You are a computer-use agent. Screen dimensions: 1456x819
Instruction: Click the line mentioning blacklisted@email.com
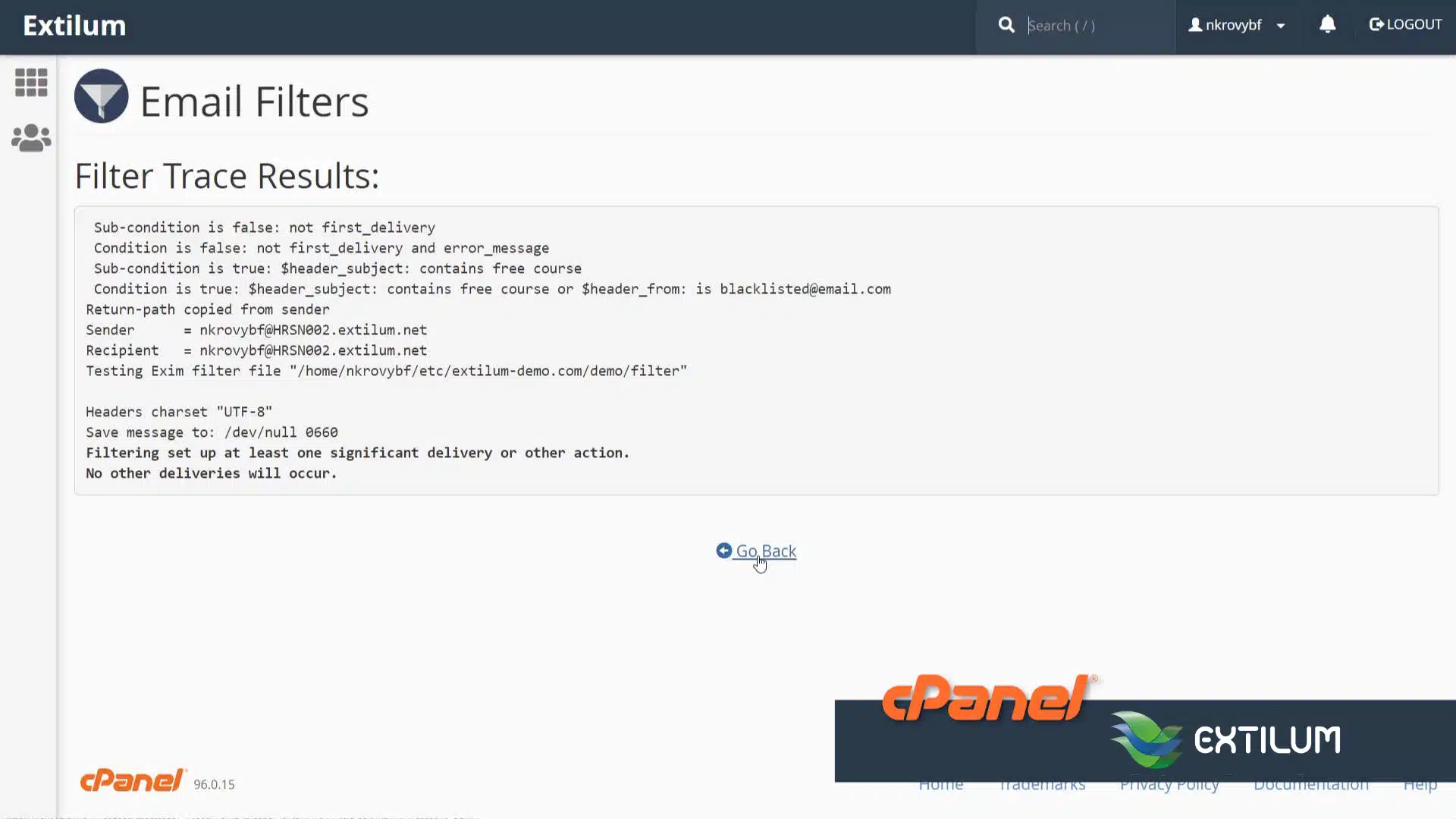pos(492,289)
